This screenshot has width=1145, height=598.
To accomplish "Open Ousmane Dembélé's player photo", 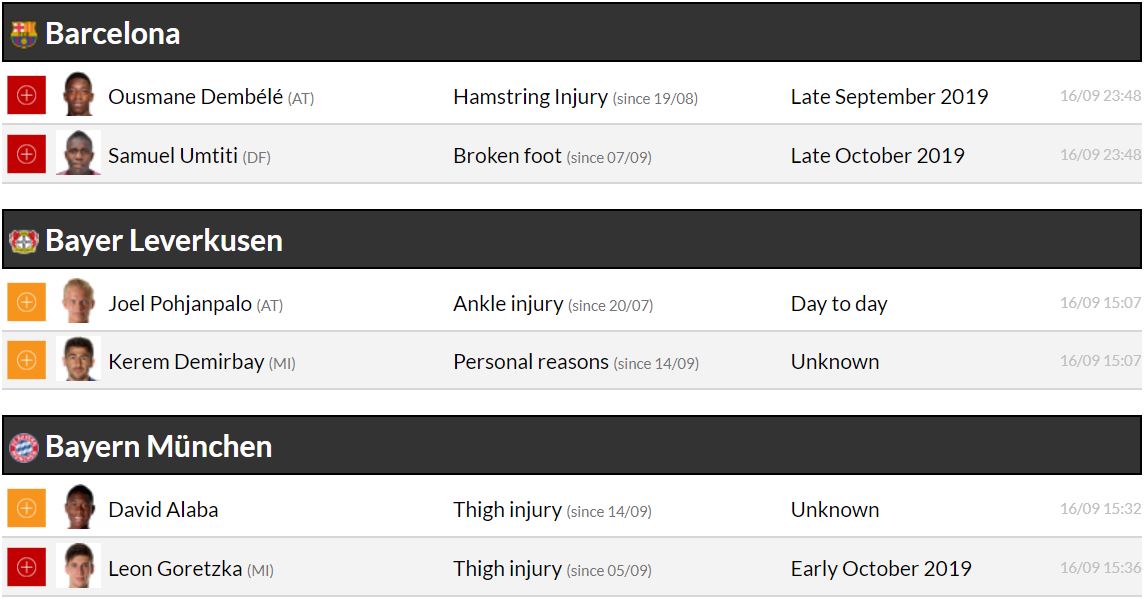I will pos(78,96).
